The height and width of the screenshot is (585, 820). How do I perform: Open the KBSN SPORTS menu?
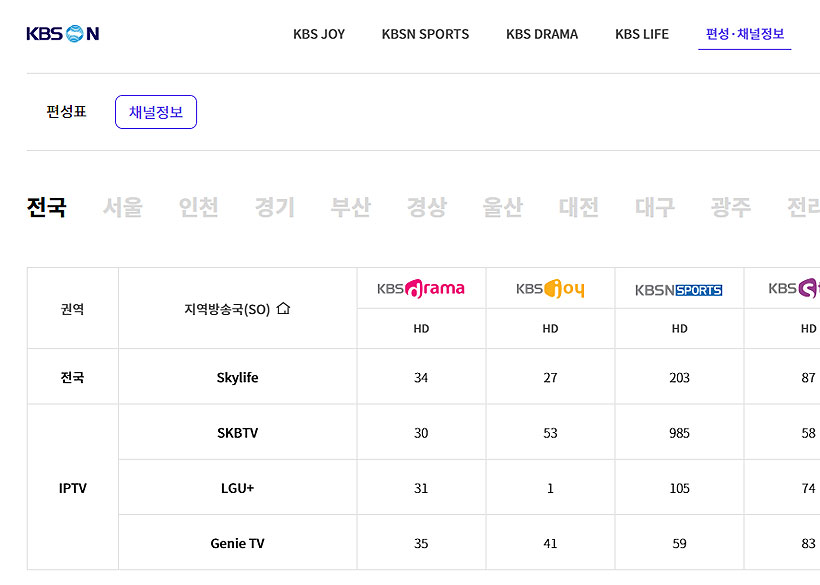(425, 34)
